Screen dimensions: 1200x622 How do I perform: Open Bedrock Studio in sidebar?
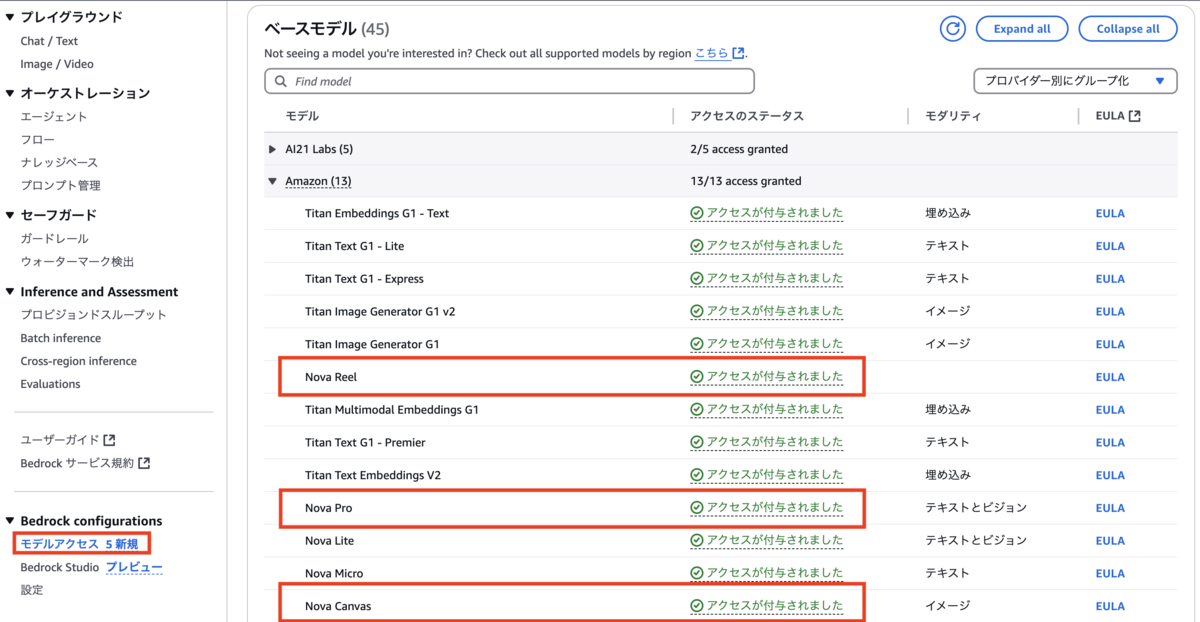click(59, 567)
